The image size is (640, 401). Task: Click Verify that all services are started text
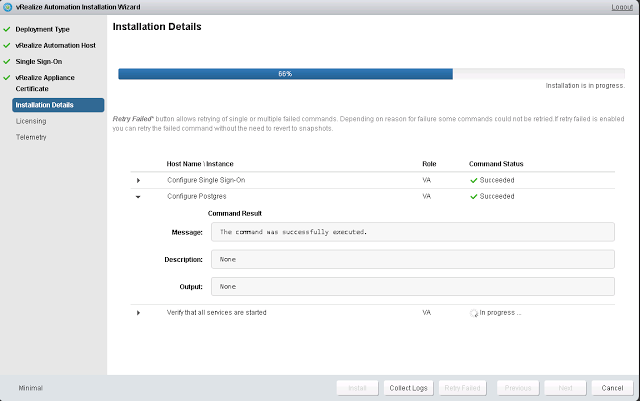click(x=217, y=312)
